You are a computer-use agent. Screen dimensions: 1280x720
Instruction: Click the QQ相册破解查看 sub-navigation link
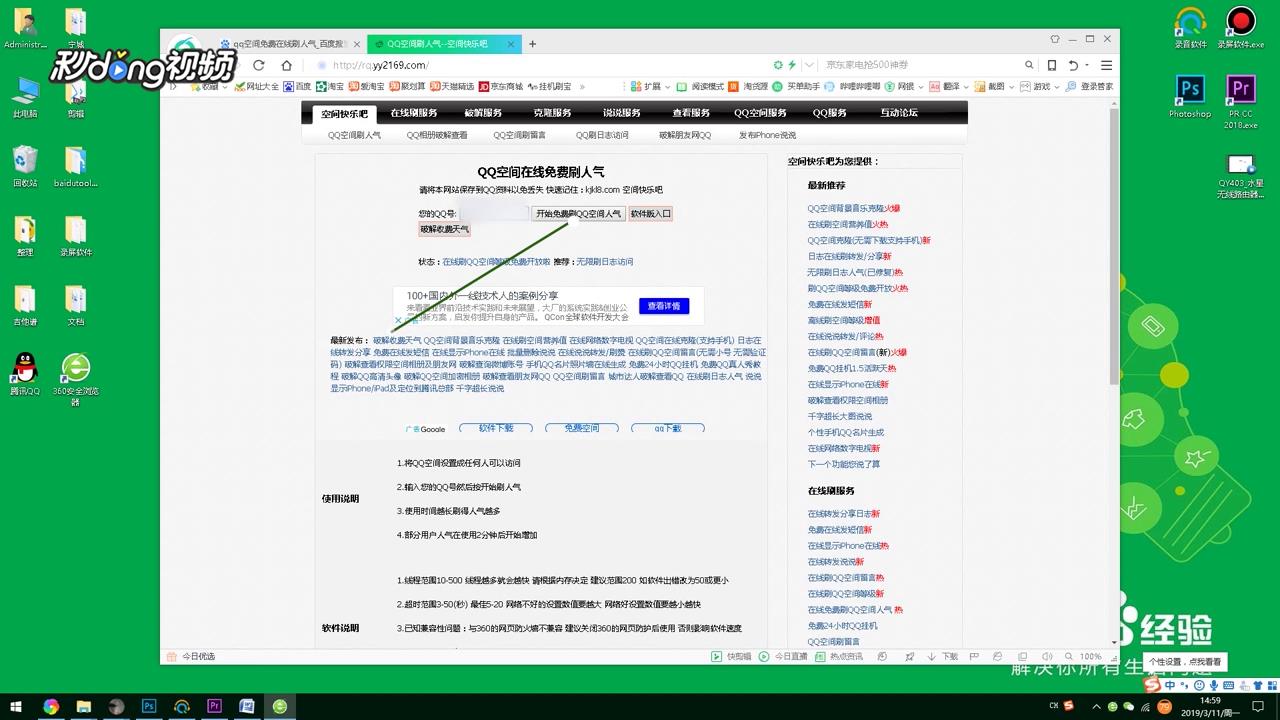pyautogui.click(x=437, y=135)
